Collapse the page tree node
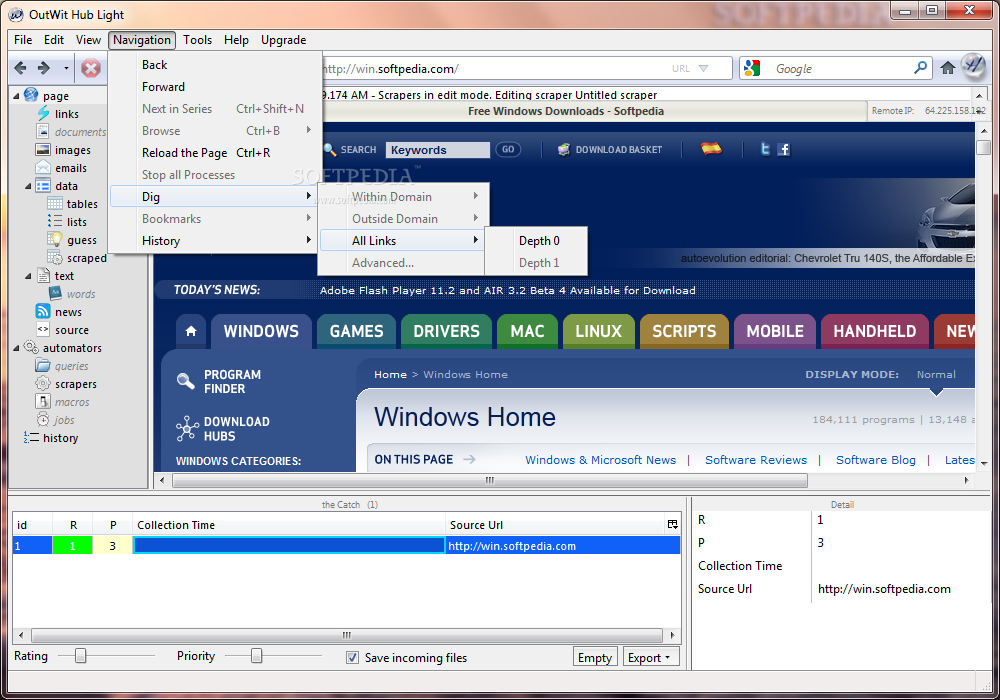Screen dimensions: 1000x700 [x=17, y=96]
